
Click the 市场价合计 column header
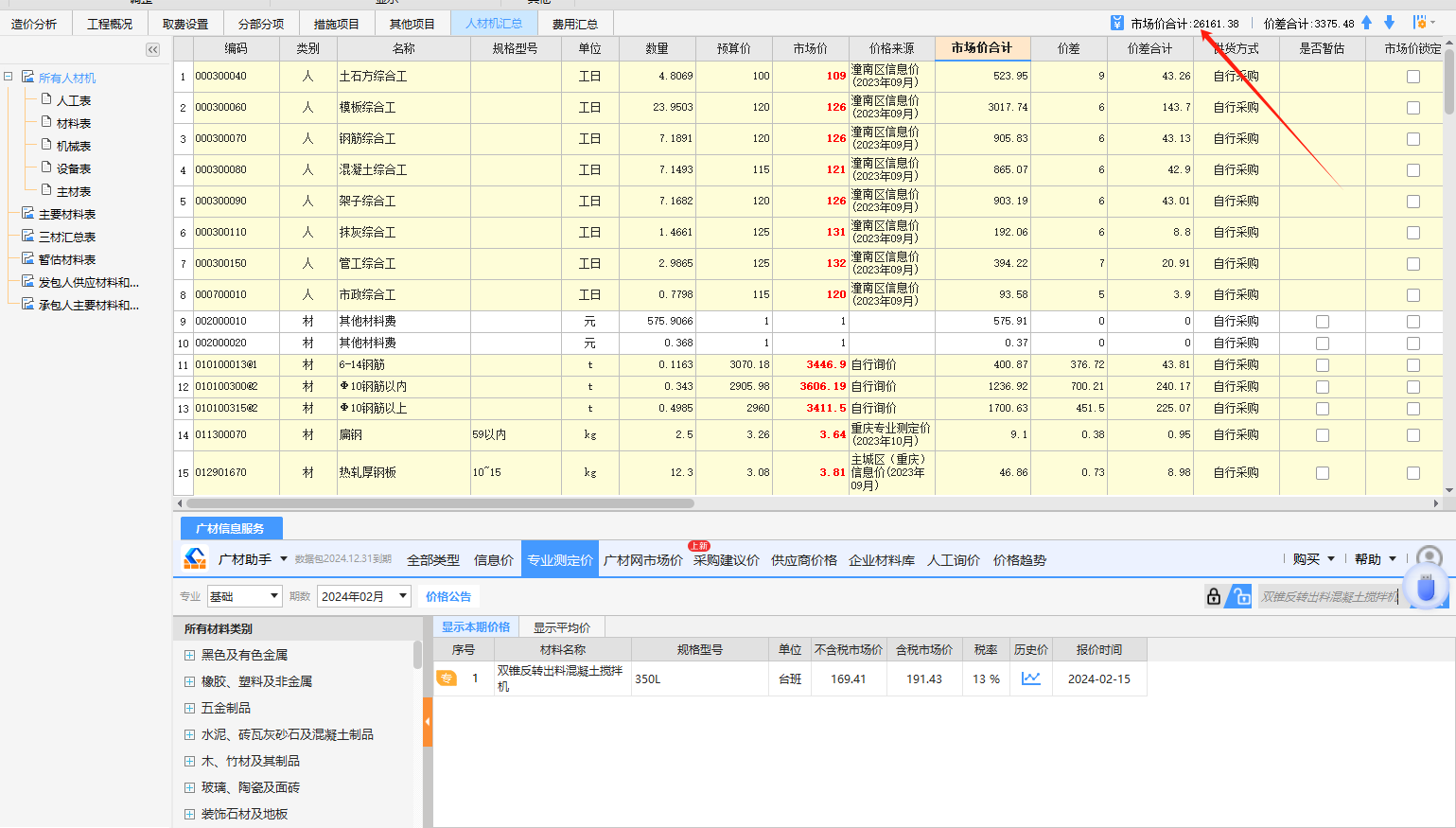point(982,48)
